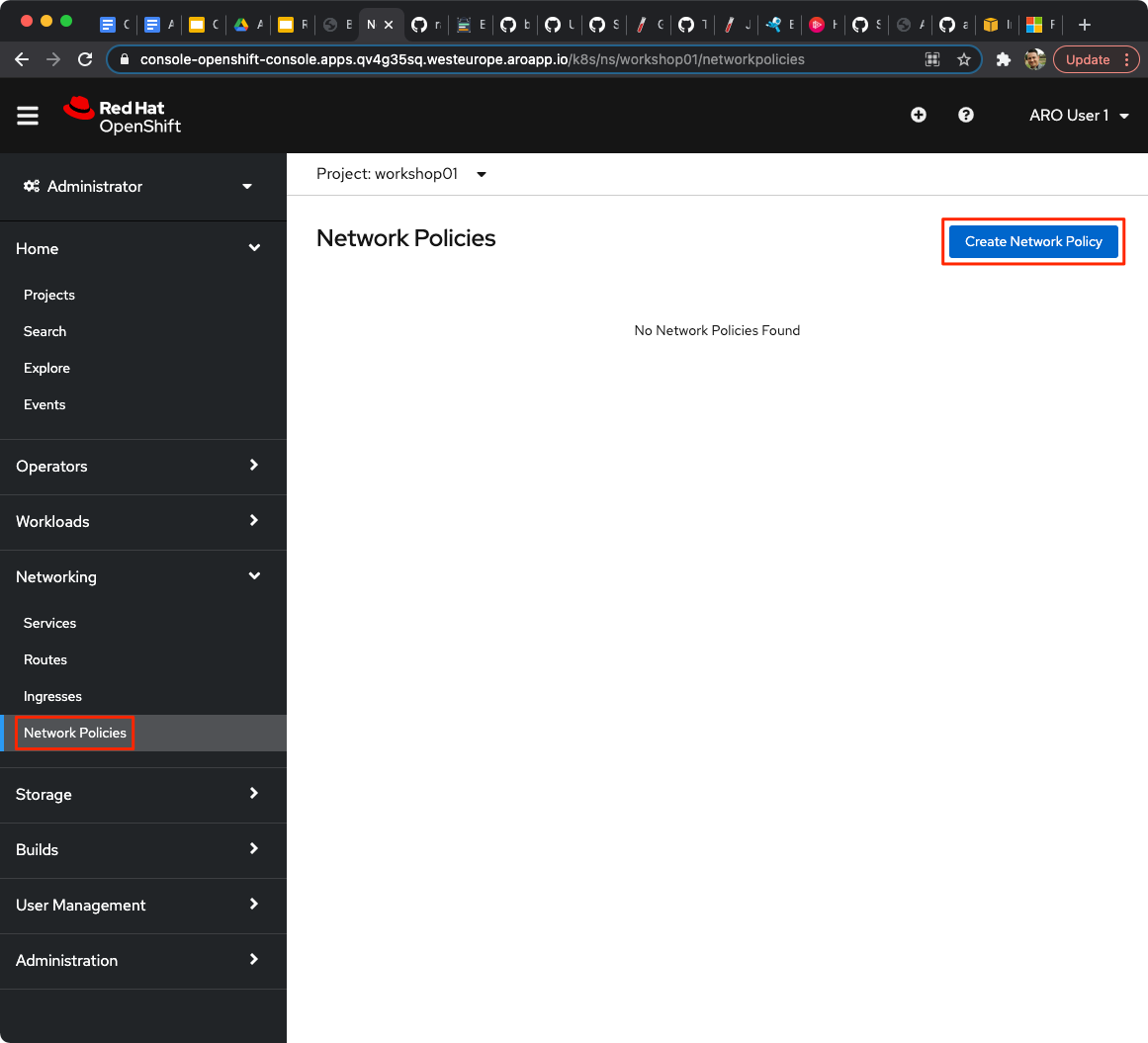Expand the Workloads section
The image size is (1148, 1043).
point(141,522)
